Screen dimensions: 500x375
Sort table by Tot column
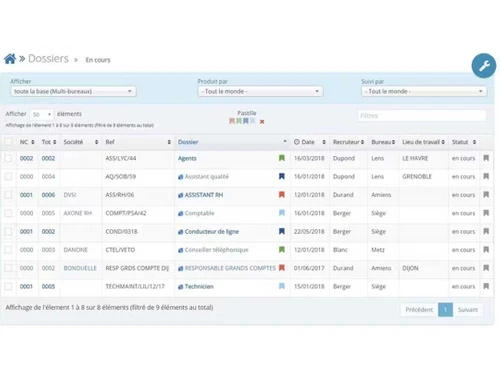pyautogui.click(x=49, y=142)
